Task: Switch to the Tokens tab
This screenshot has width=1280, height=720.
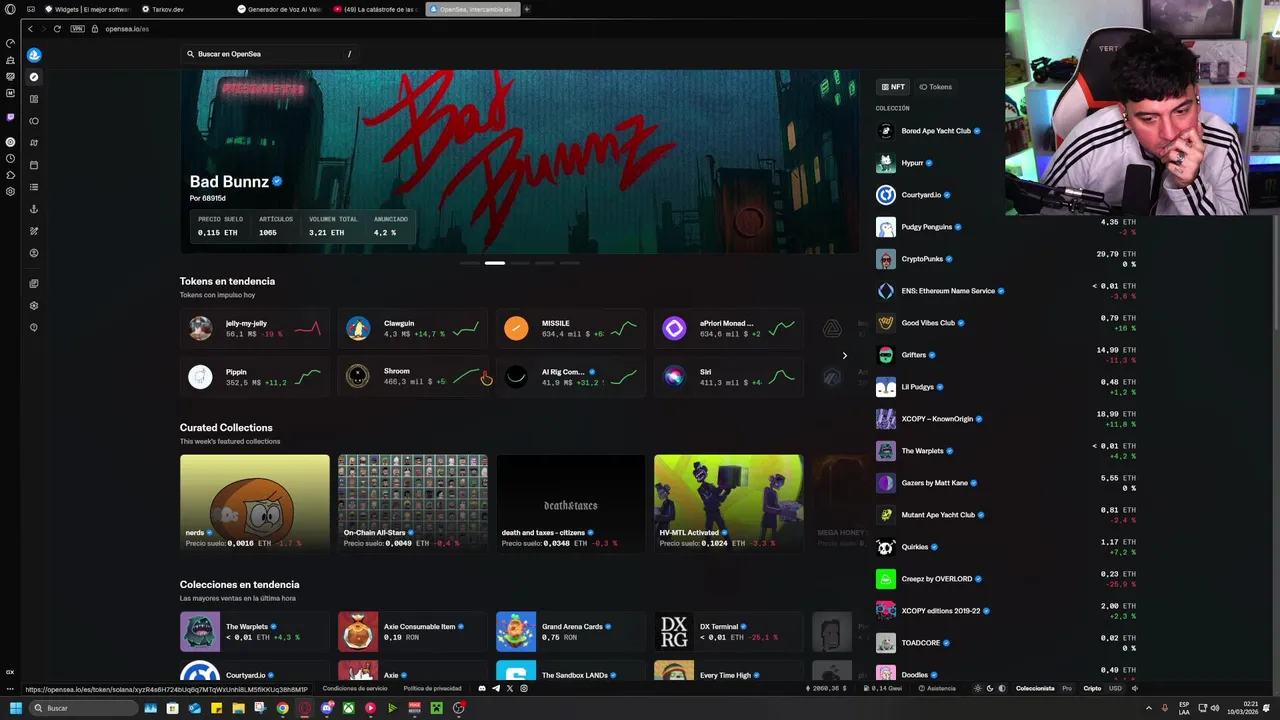Action: point(936,87)
